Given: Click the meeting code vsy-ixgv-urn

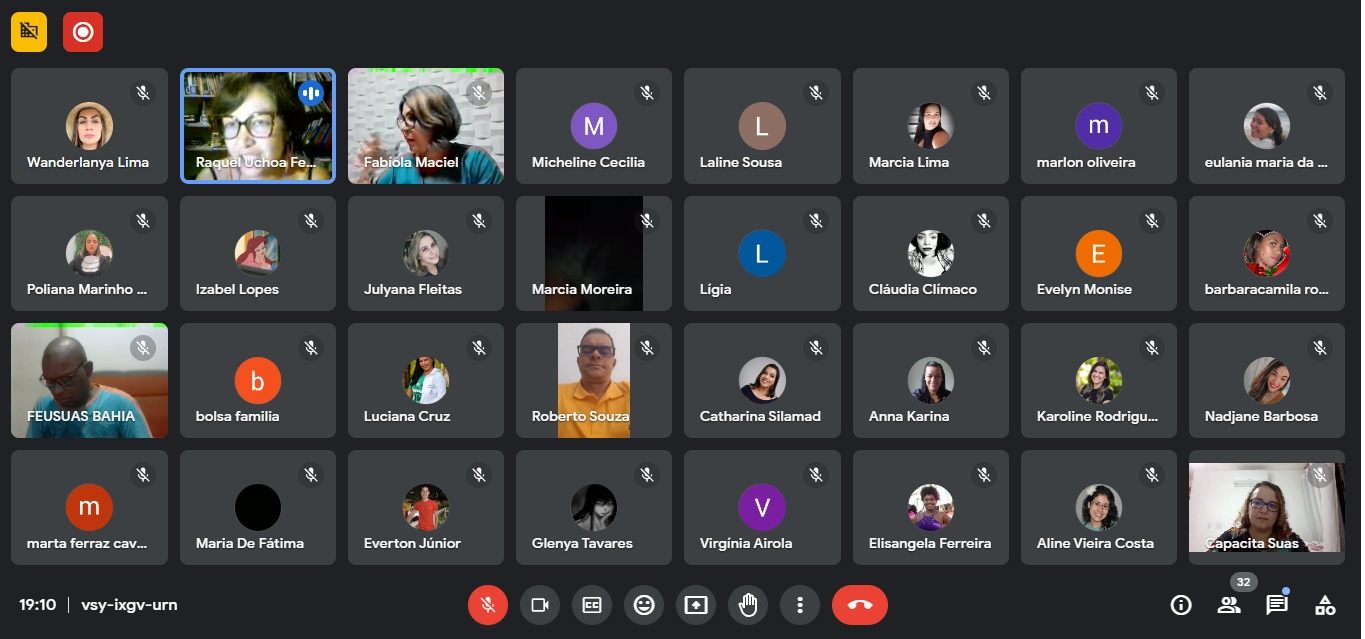Looking at the screenshot, I should pos(129,605).
